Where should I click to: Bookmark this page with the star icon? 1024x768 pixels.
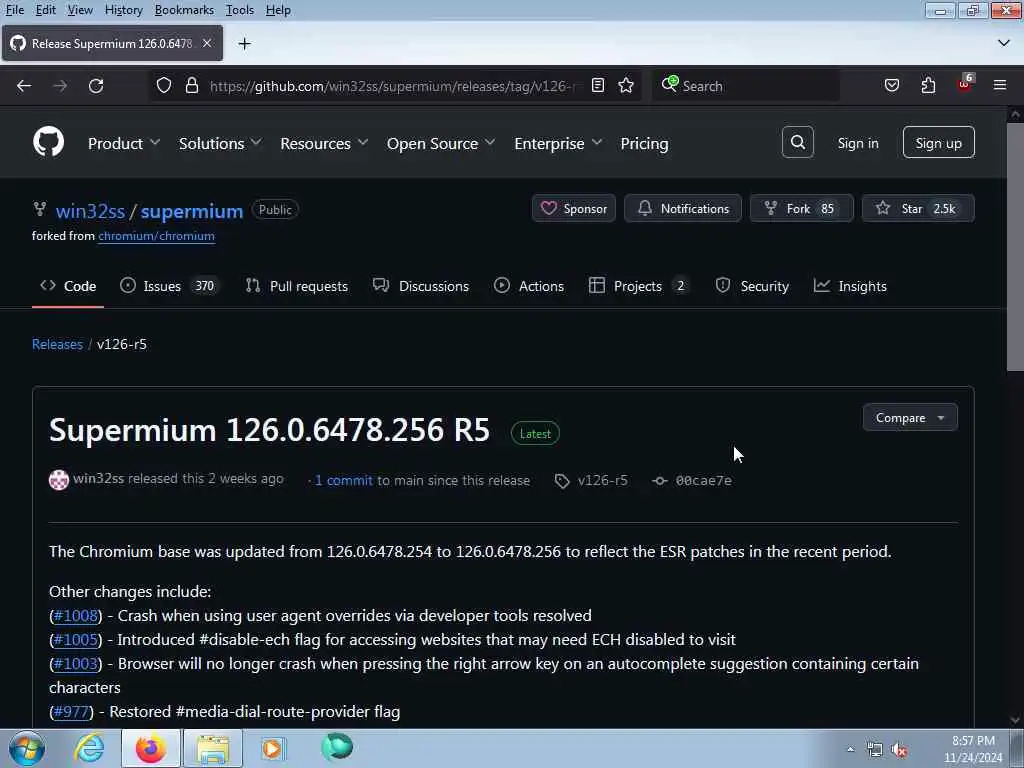[x=626, y=86]
